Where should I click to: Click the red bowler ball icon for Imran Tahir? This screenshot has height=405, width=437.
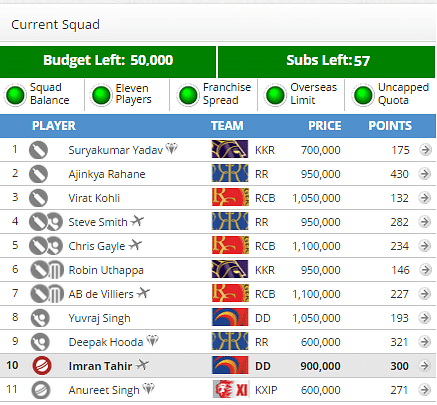pos(42,366)
